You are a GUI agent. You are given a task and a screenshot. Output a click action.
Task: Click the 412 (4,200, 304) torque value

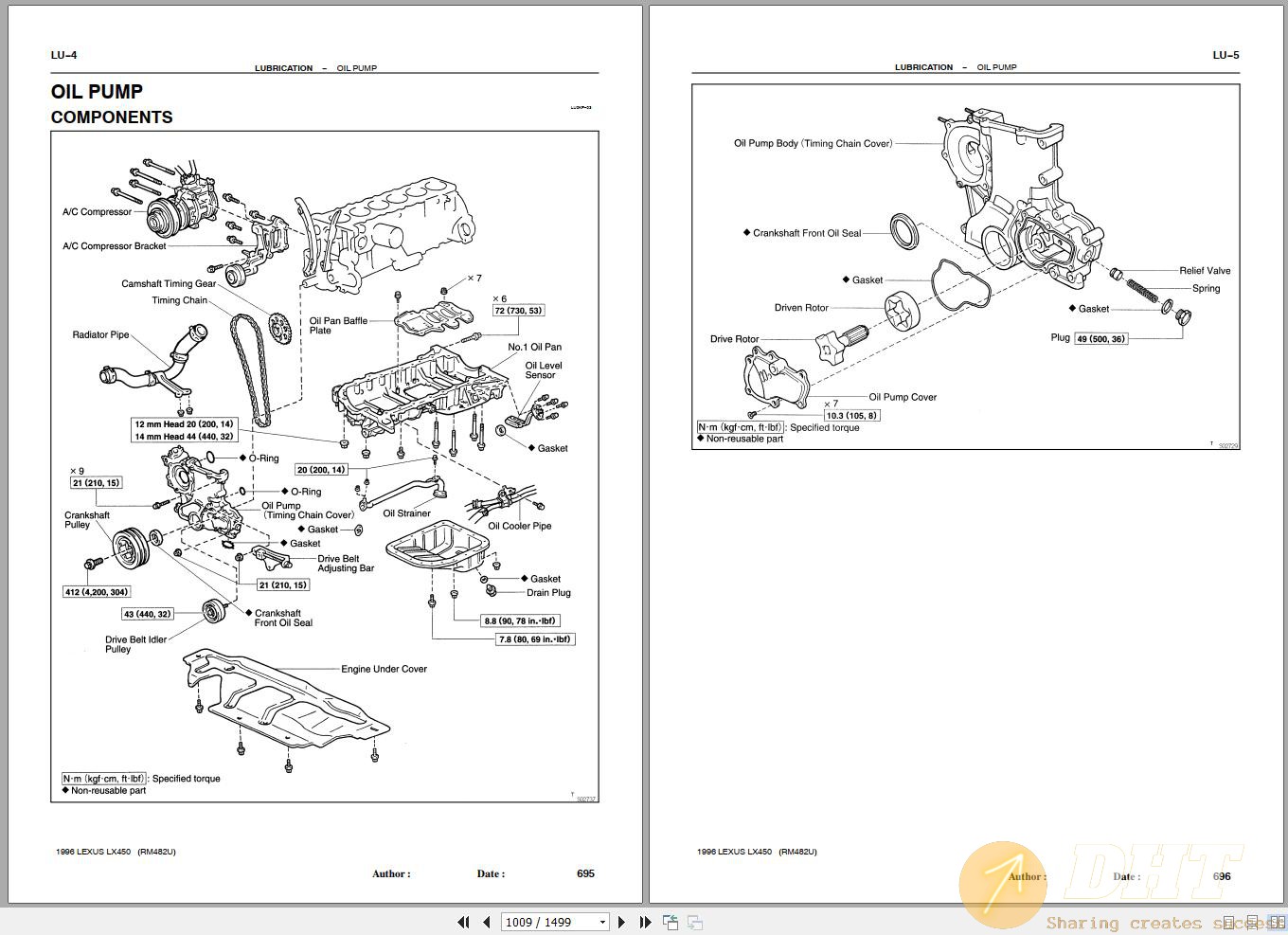pos(97,592)
